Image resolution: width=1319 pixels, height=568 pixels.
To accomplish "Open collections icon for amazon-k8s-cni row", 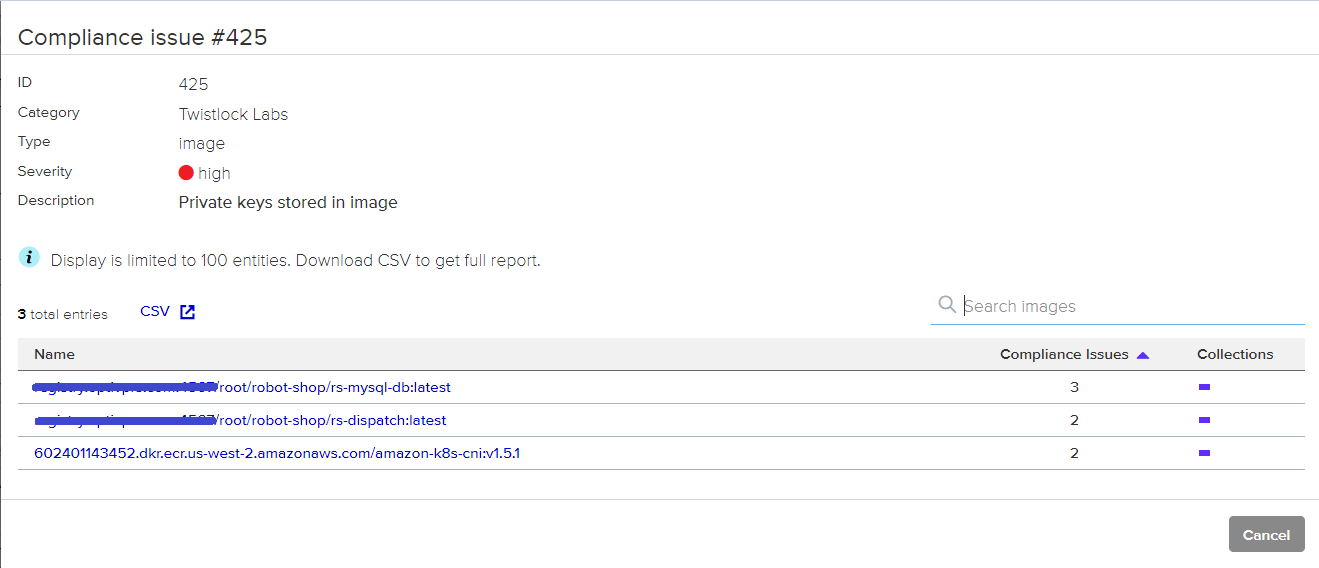I will click(x=1204, y=453).
